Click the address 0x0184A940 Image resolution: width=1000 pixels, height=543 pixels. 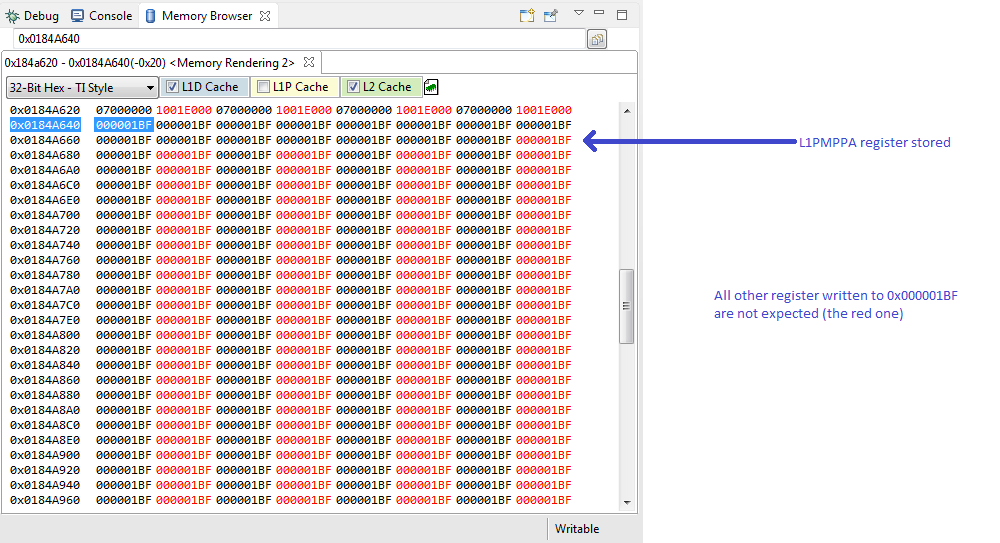pos(45,485)
